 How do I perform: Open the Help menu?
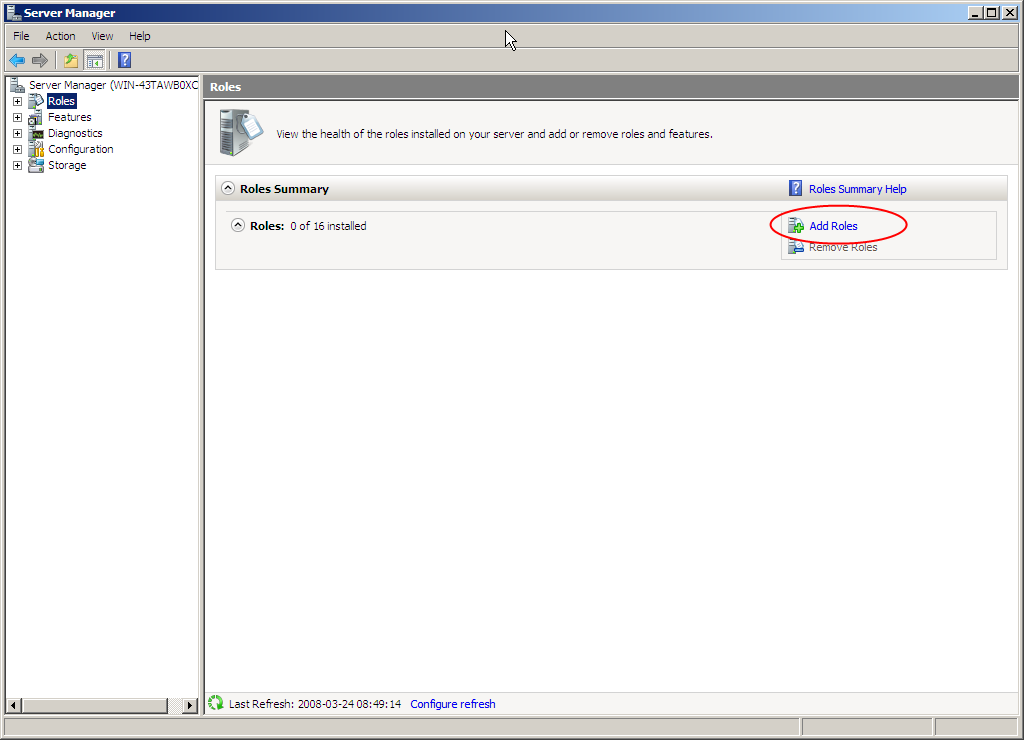point(139,36)
